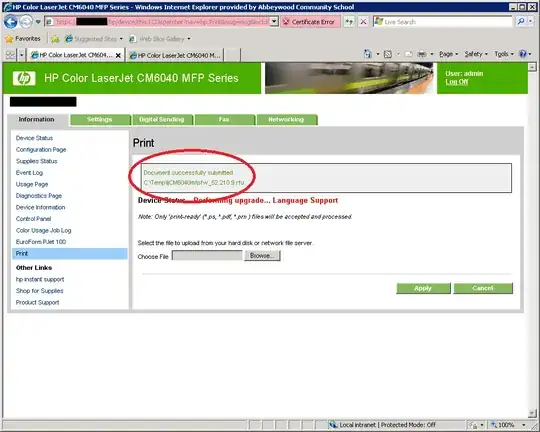This screenshot has width=540, height=432.
Task: Click the browser Forward arrow button
Action: [26, 22]
